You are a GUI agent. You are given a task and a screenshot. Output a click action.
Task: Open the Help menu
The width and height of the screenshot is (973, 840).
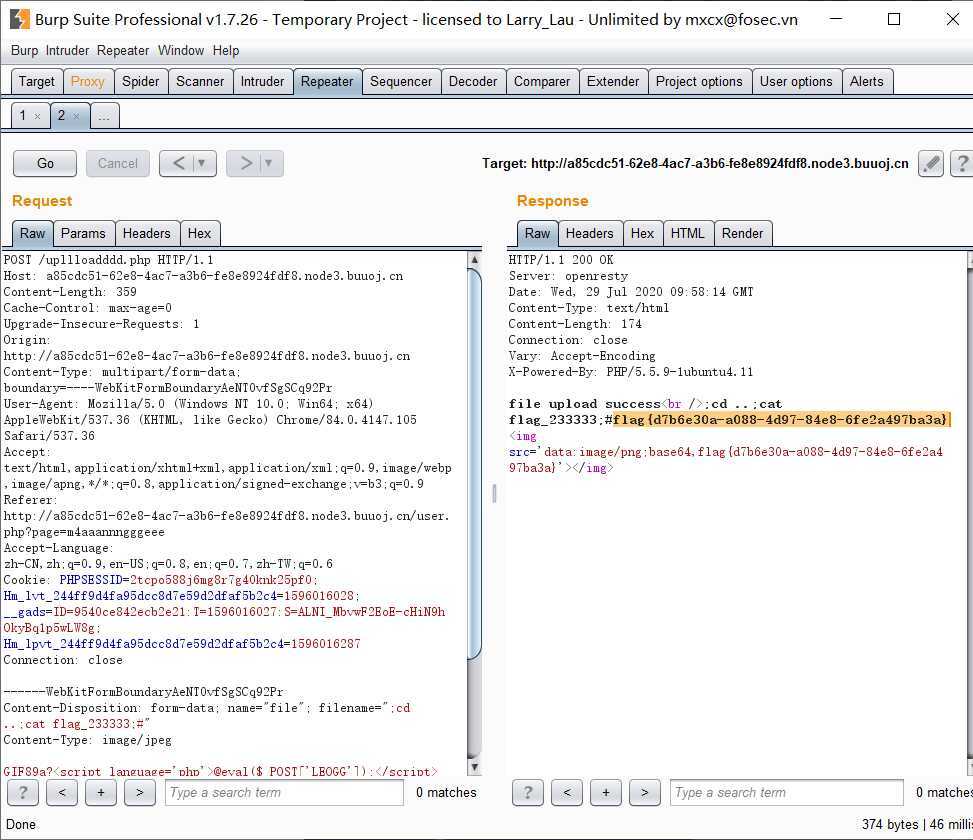(226, 50)
